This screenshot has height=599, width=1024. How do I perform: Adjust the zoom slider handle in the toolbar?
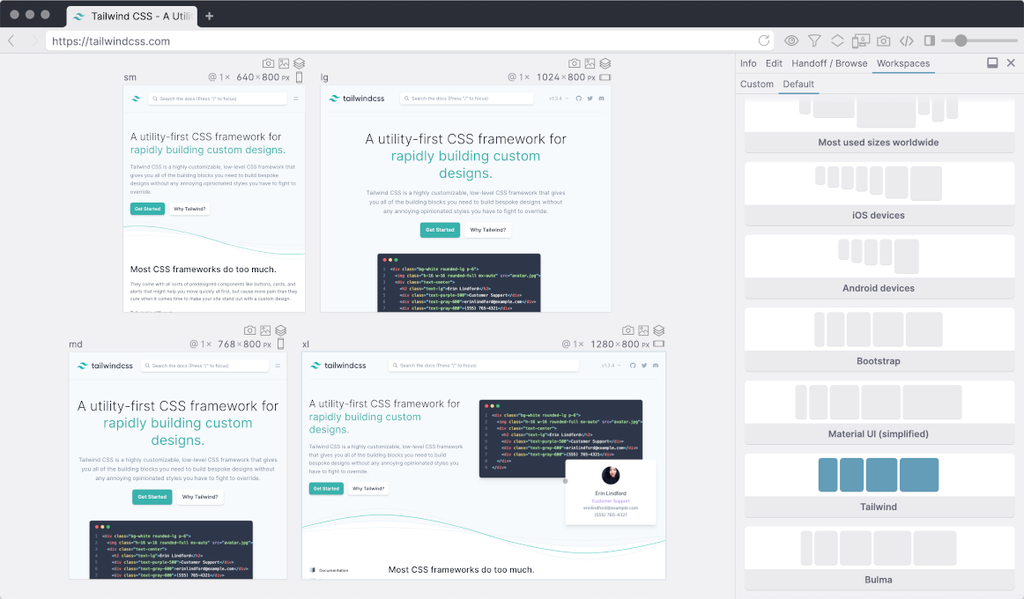961,40
